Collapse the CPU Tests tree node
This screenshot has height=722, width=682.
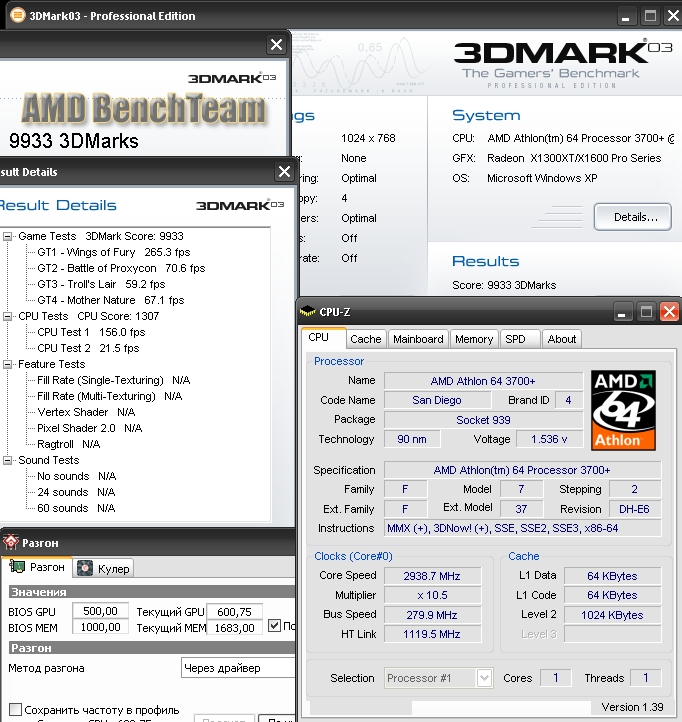7,316
